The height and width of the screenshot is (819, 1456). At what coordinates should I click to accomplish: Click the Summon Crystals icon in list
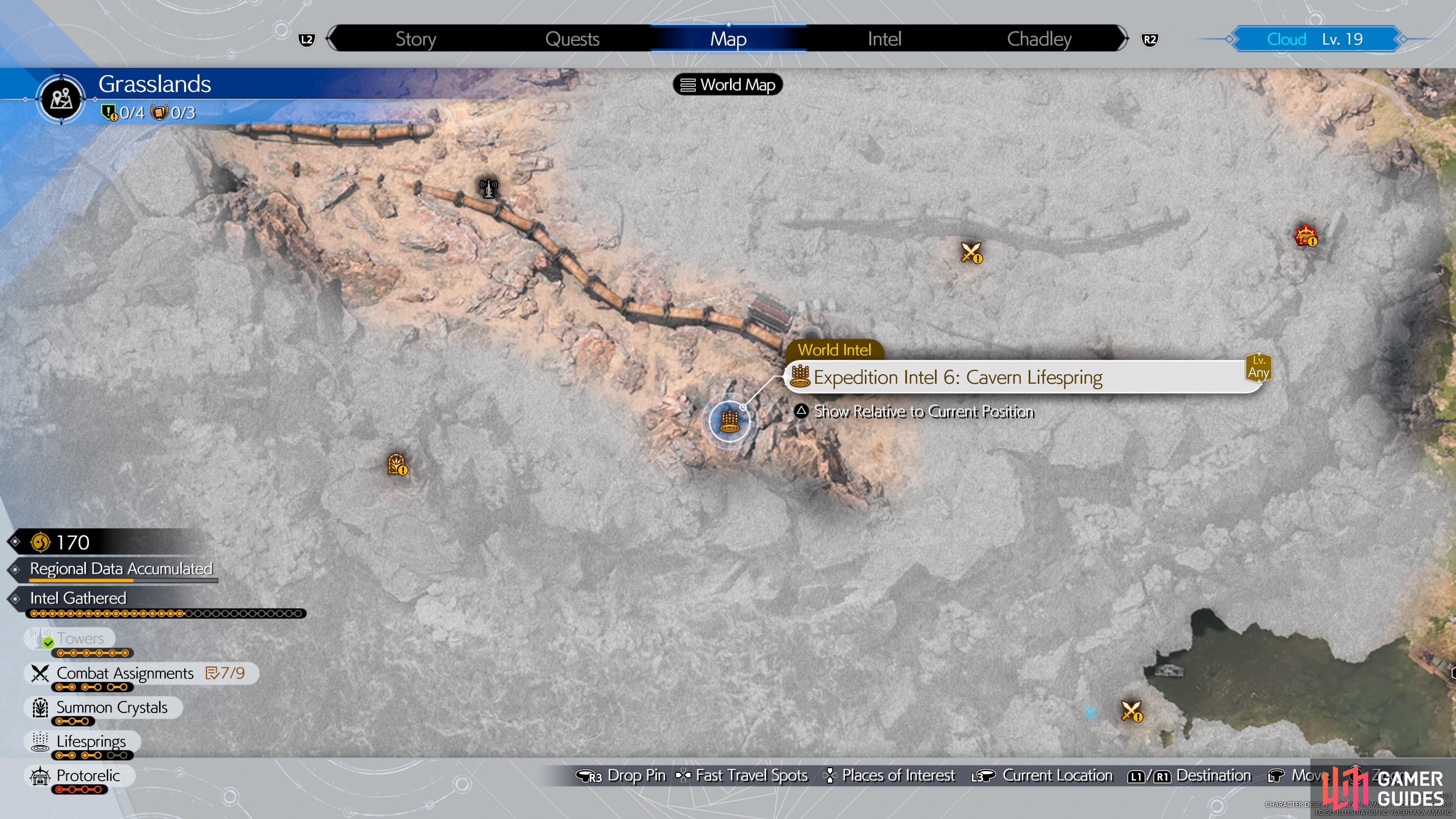(40, 707)
